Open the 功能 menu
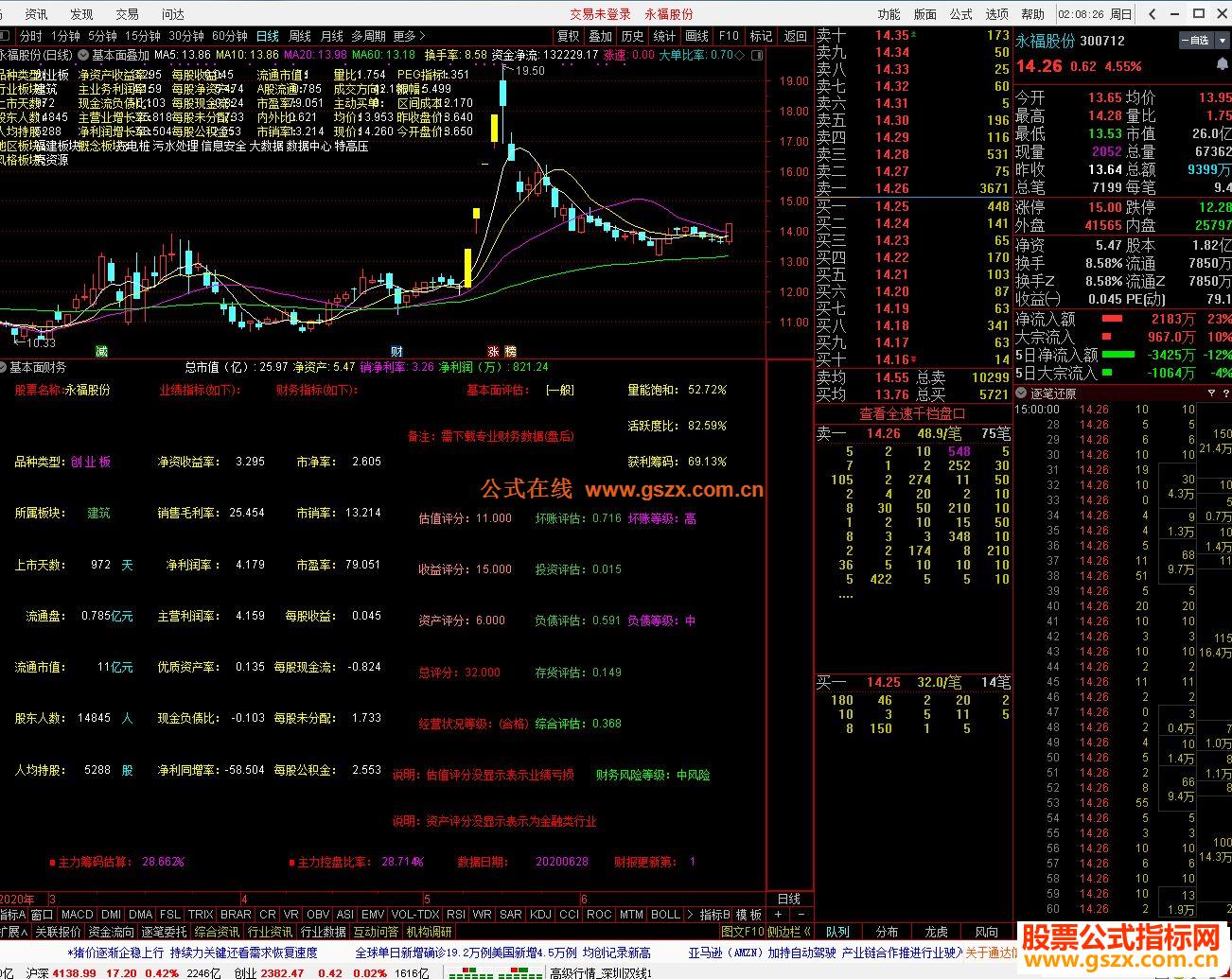The image size is (1232, 979). click(889, 14)
